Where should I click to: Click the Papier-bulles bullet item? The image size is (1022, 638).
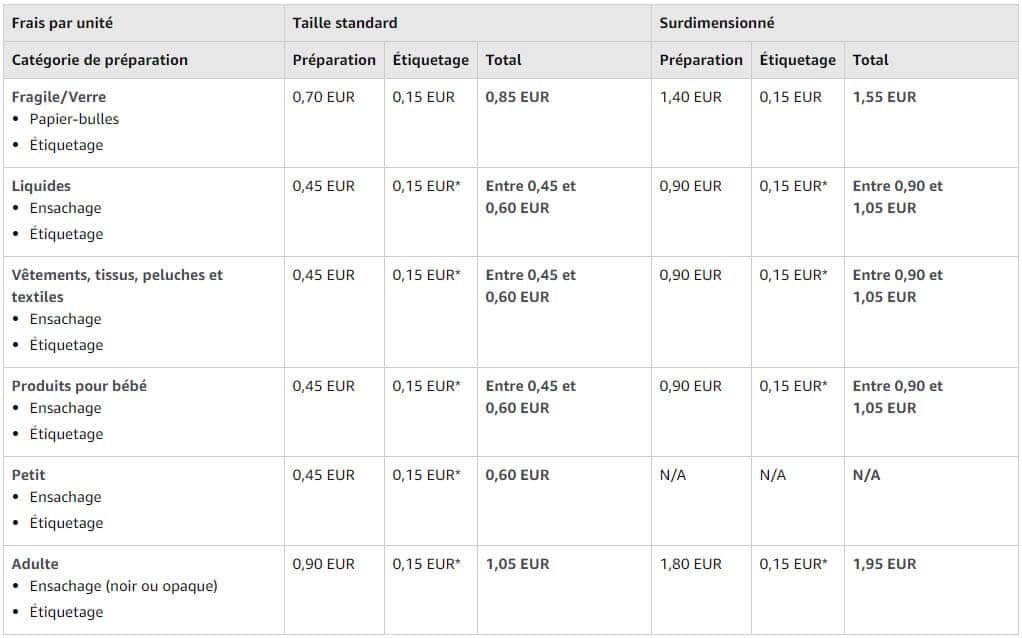click(74, 119)
